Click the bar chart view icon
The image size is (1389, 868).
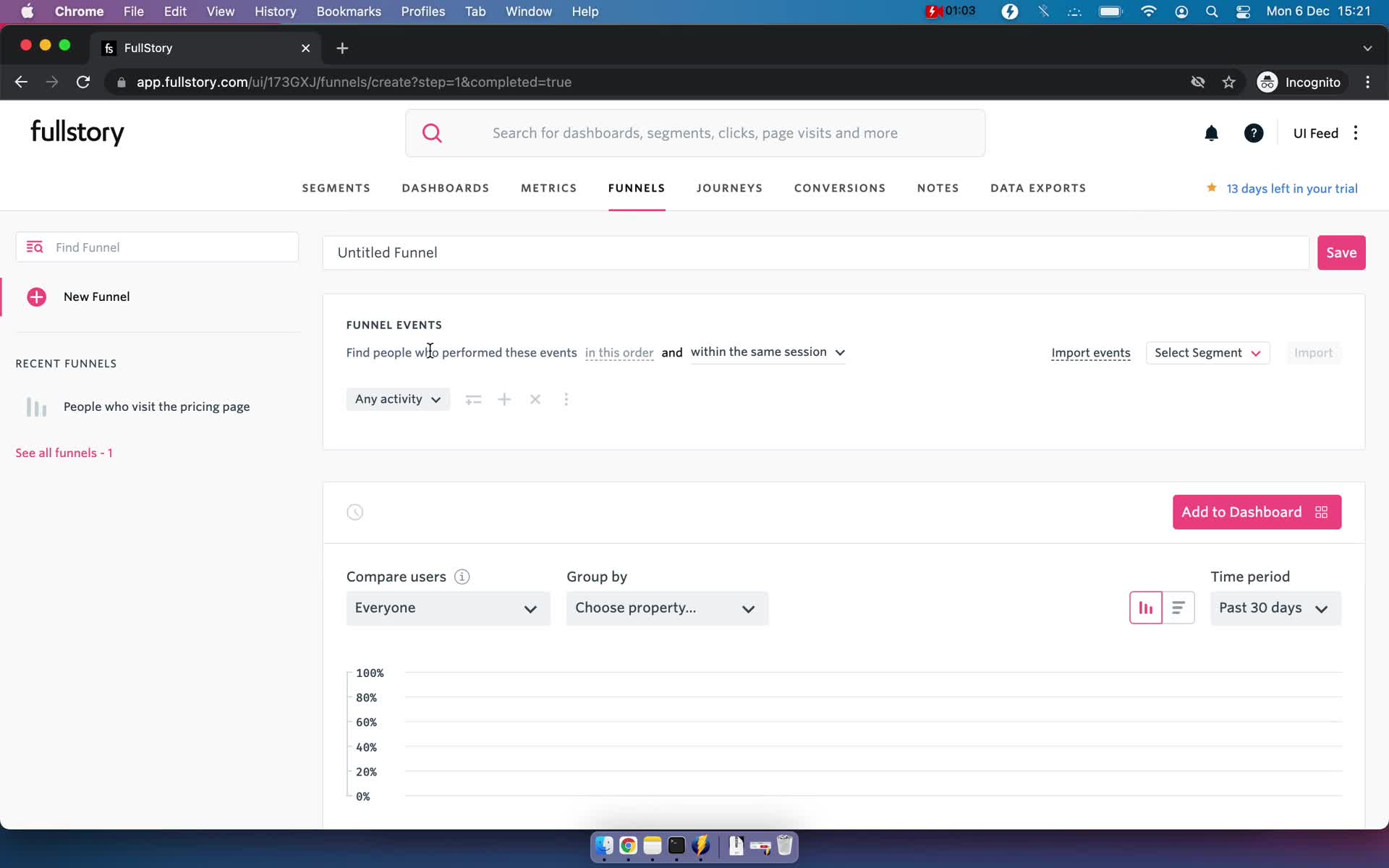click(x=1145, y=607)
